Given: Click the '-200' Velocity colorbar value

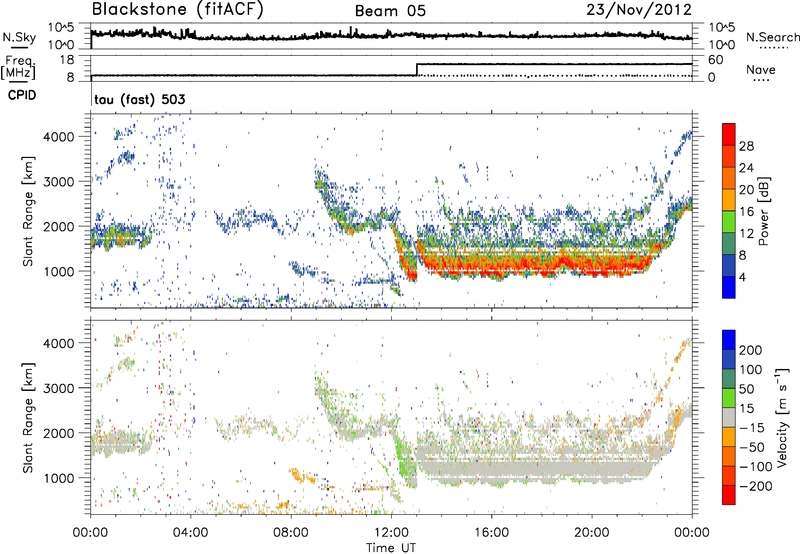Looking at the screenshot, I should tap(756, 486).
